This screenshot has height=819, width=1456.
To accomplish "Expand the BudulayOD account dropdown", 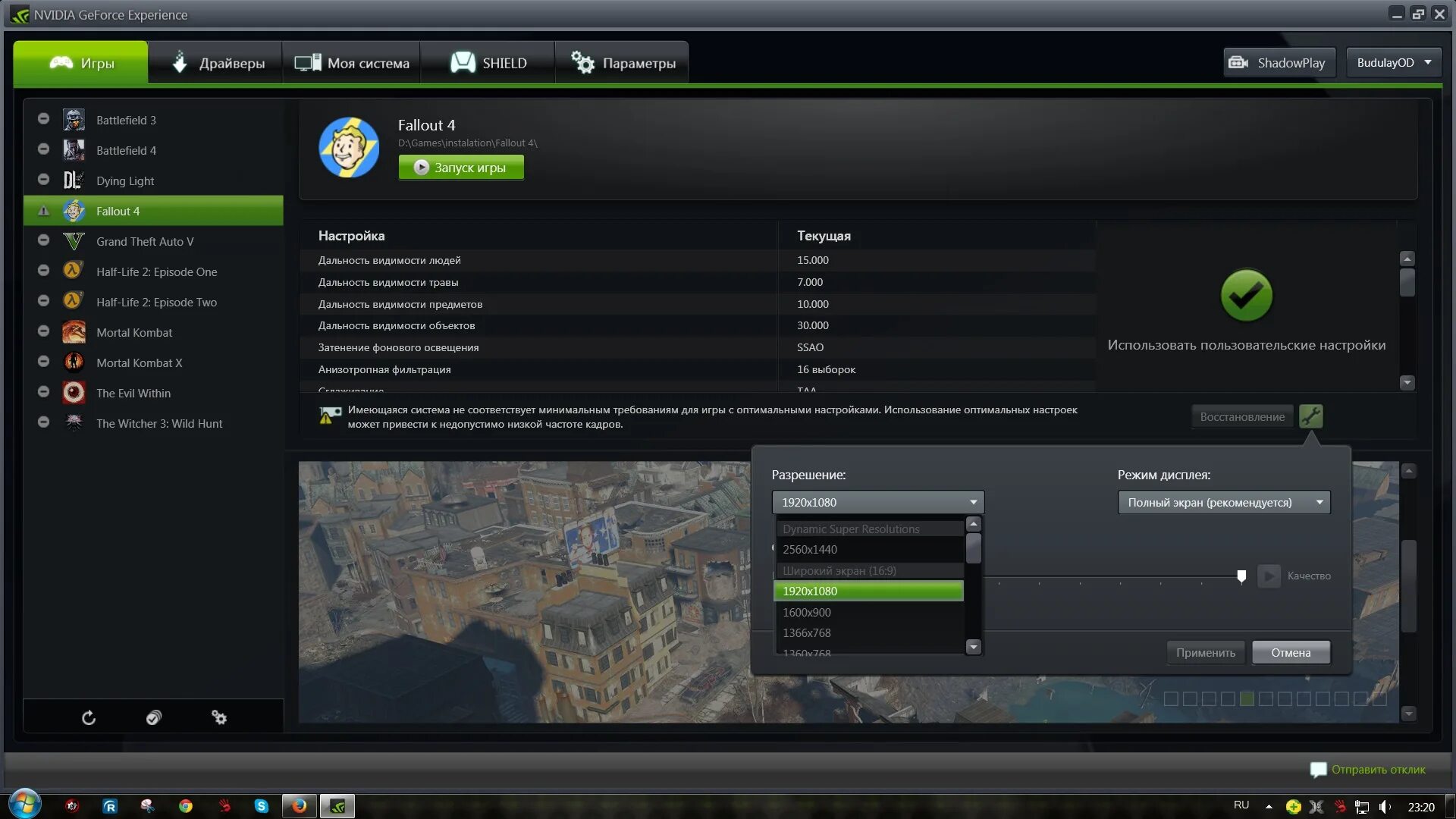I will (x=1394, y=63).
